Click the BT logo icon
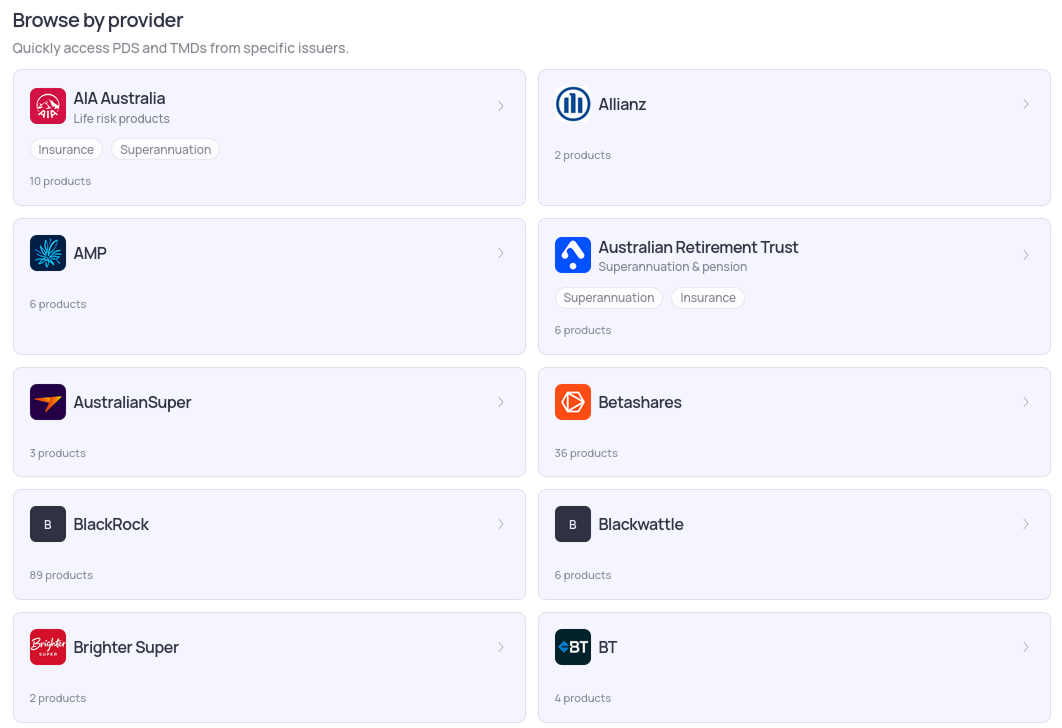Screen dimensions: 1062x728 pos(572,647)
